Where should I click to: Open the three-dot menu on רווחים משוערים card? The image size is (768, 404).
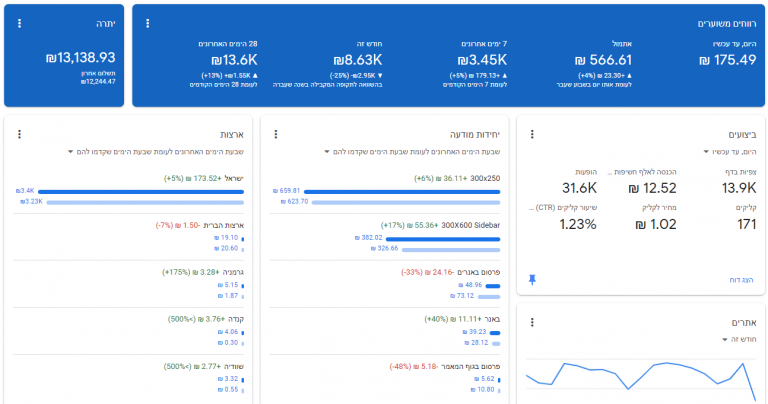[147, 24]
